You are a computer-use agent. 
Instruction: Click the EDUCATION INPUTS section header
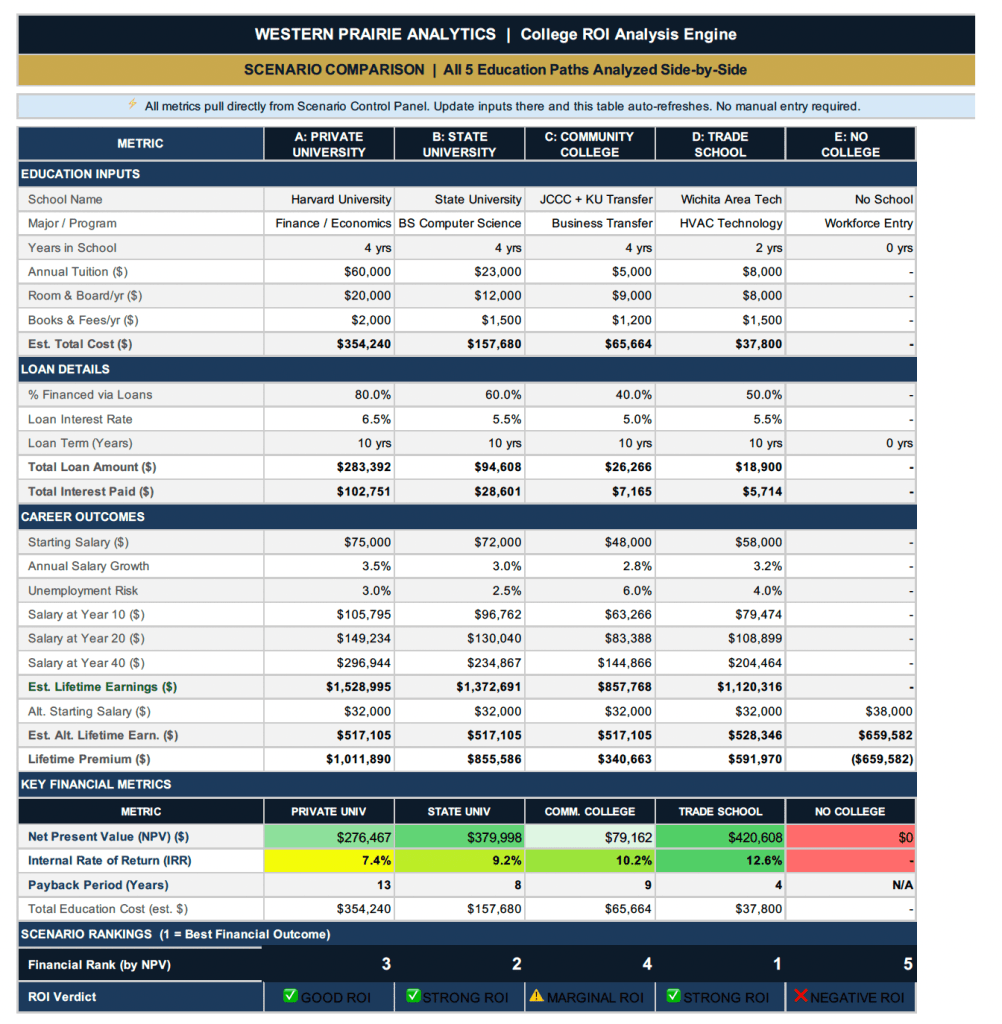[81, 174]
